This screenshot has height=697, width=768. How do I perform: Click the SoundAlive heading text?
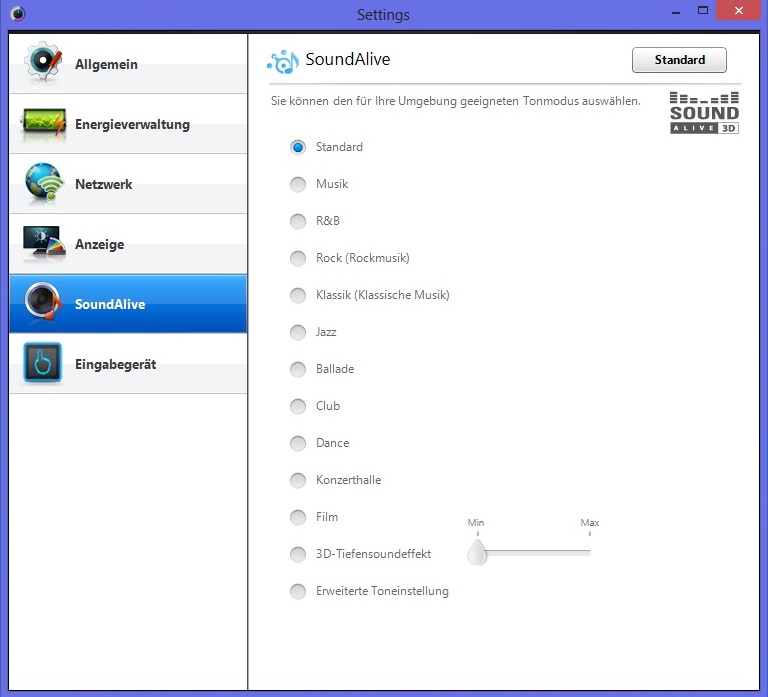pyautogui.click(x=348, y=59)
